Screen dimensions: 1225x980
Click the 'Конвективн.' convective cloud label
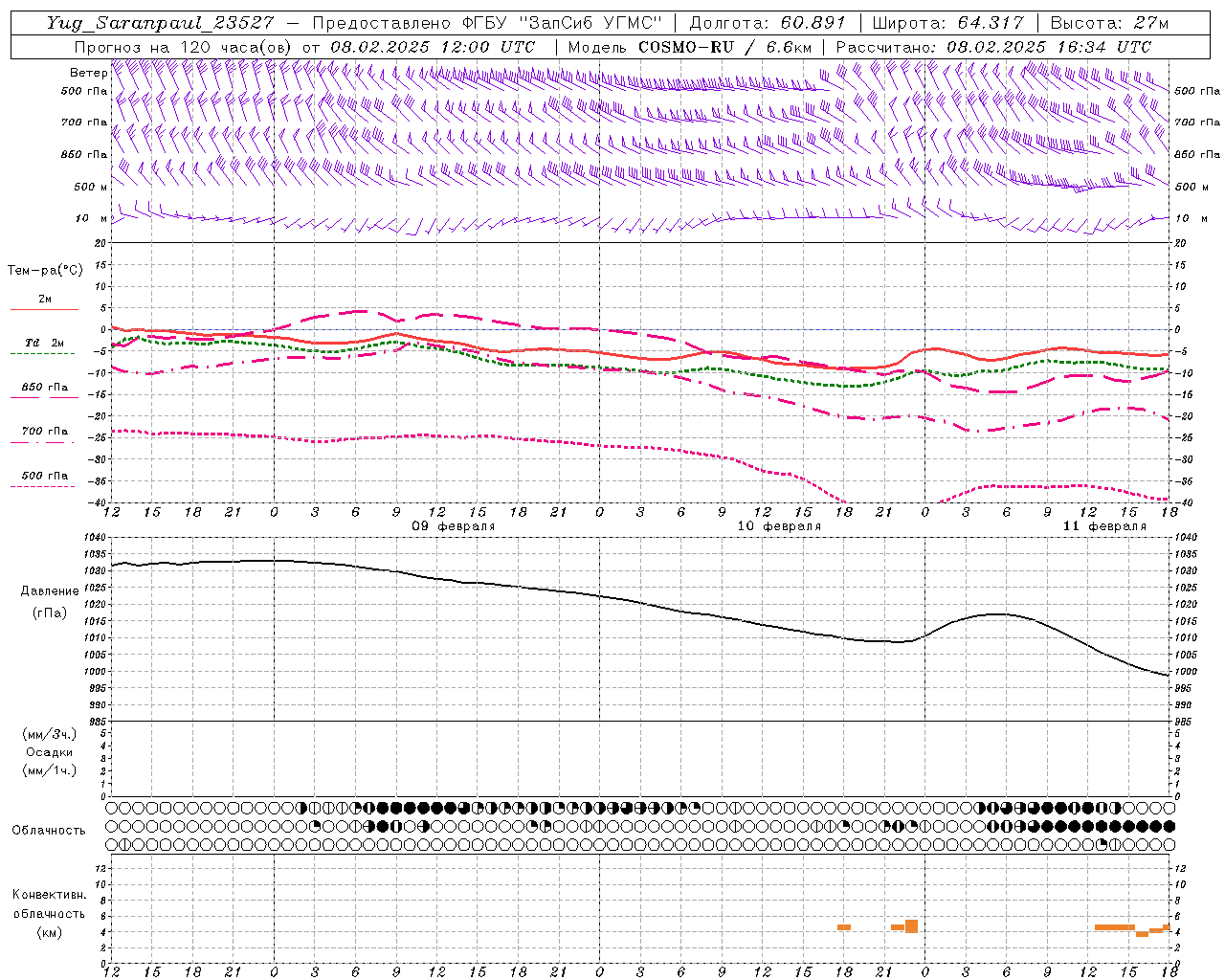coord(50,895)
